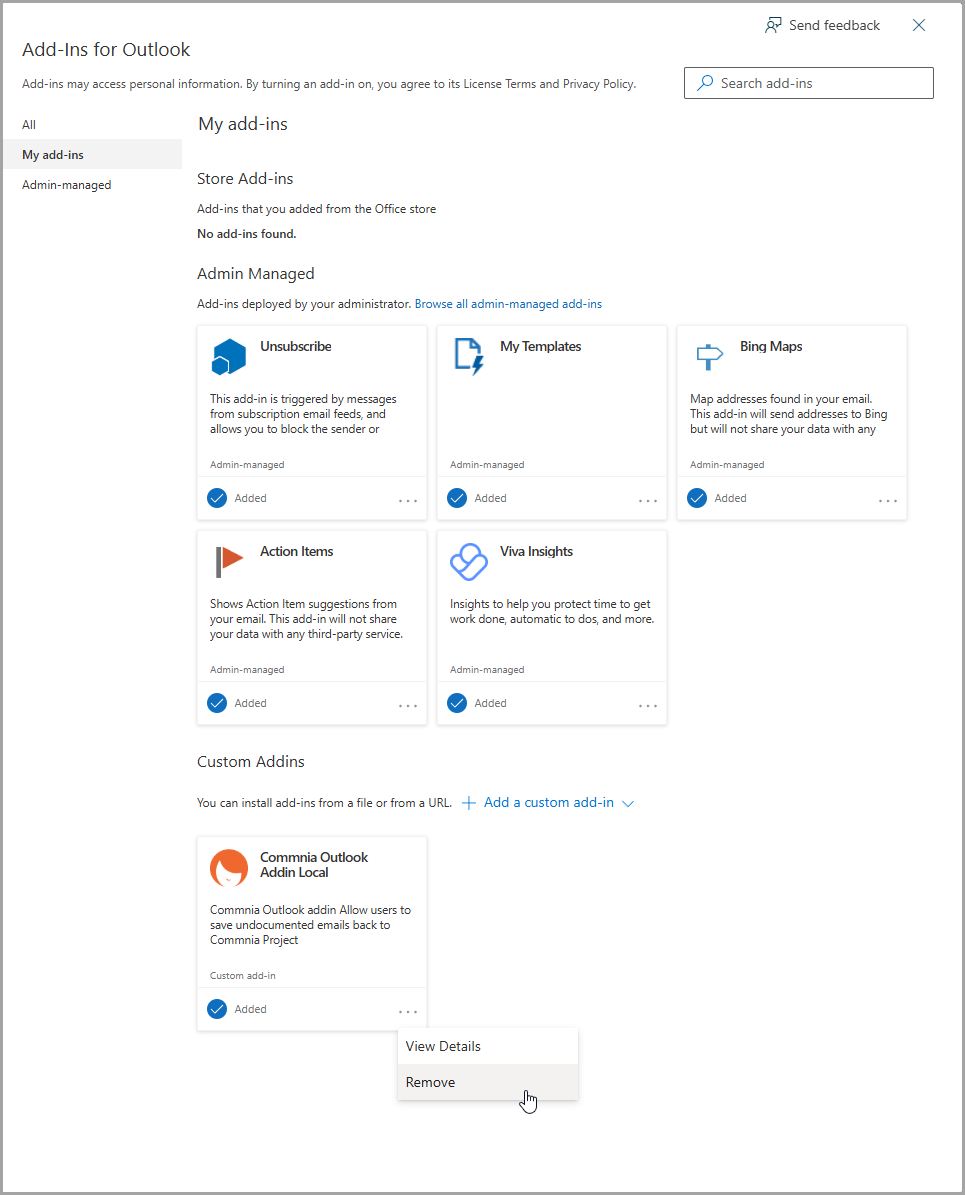Select the My add-ins category
This screenshot has width=965, height=1195.
pyautogui.click(x=92, y=155)
